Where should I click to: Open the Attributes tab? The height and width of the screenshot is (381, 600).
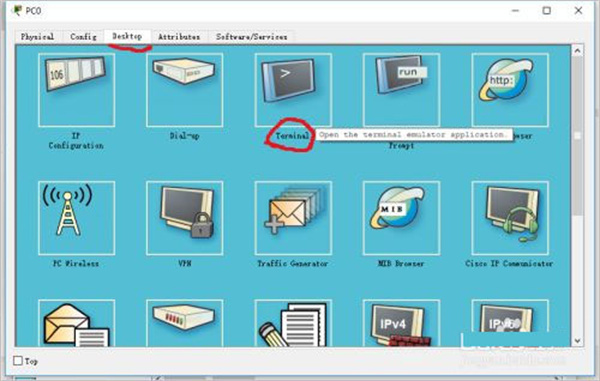(x=179, y=37)
